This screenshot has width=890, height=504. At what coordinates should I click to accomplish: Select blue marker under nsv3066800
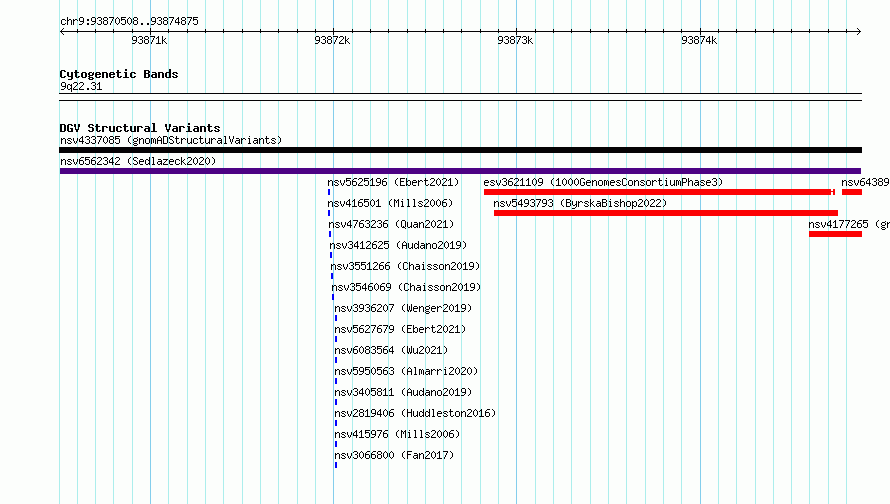(335, 465)
